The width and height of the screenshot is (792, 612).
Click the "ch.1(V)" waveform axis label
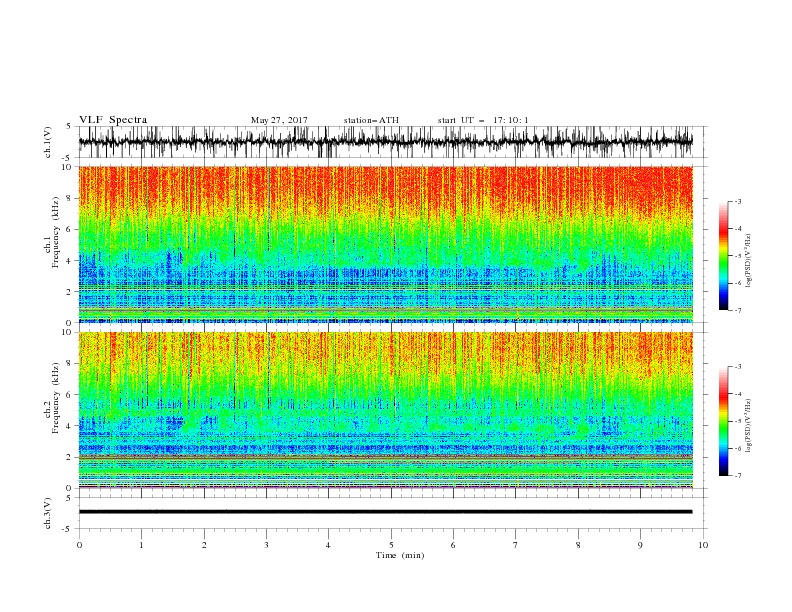pos(48,142)
